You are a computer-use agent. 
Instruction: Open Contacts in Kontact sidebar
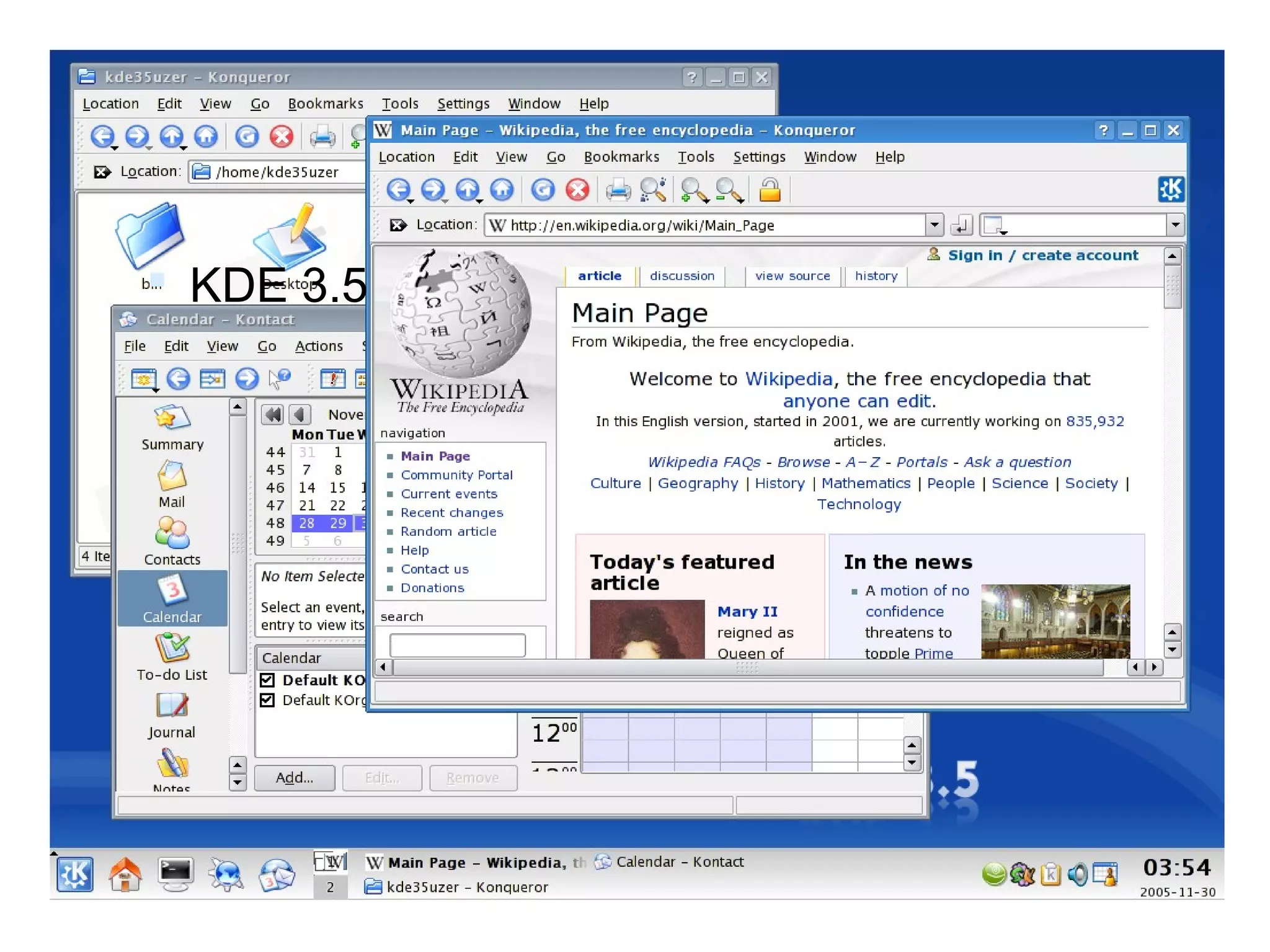(x=172, y=542)
